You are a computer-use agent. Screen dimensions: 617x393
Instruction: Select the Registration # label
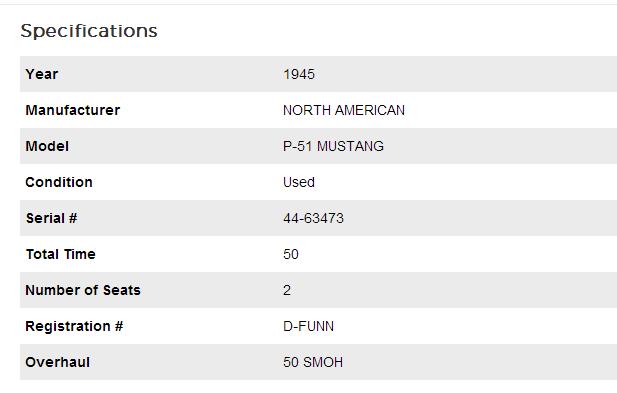click(74, 326)
